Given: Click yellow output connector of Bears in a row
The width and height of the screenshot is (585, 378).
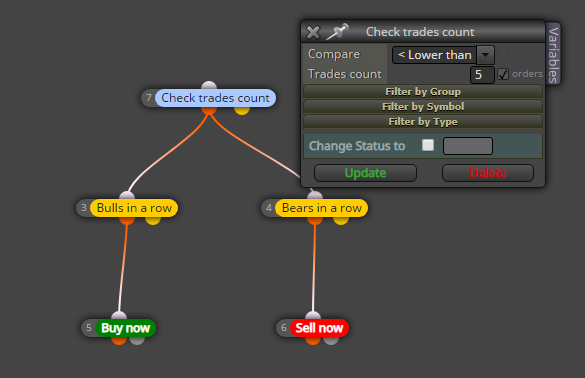Looking at the screenshot, I should point(341,221).
